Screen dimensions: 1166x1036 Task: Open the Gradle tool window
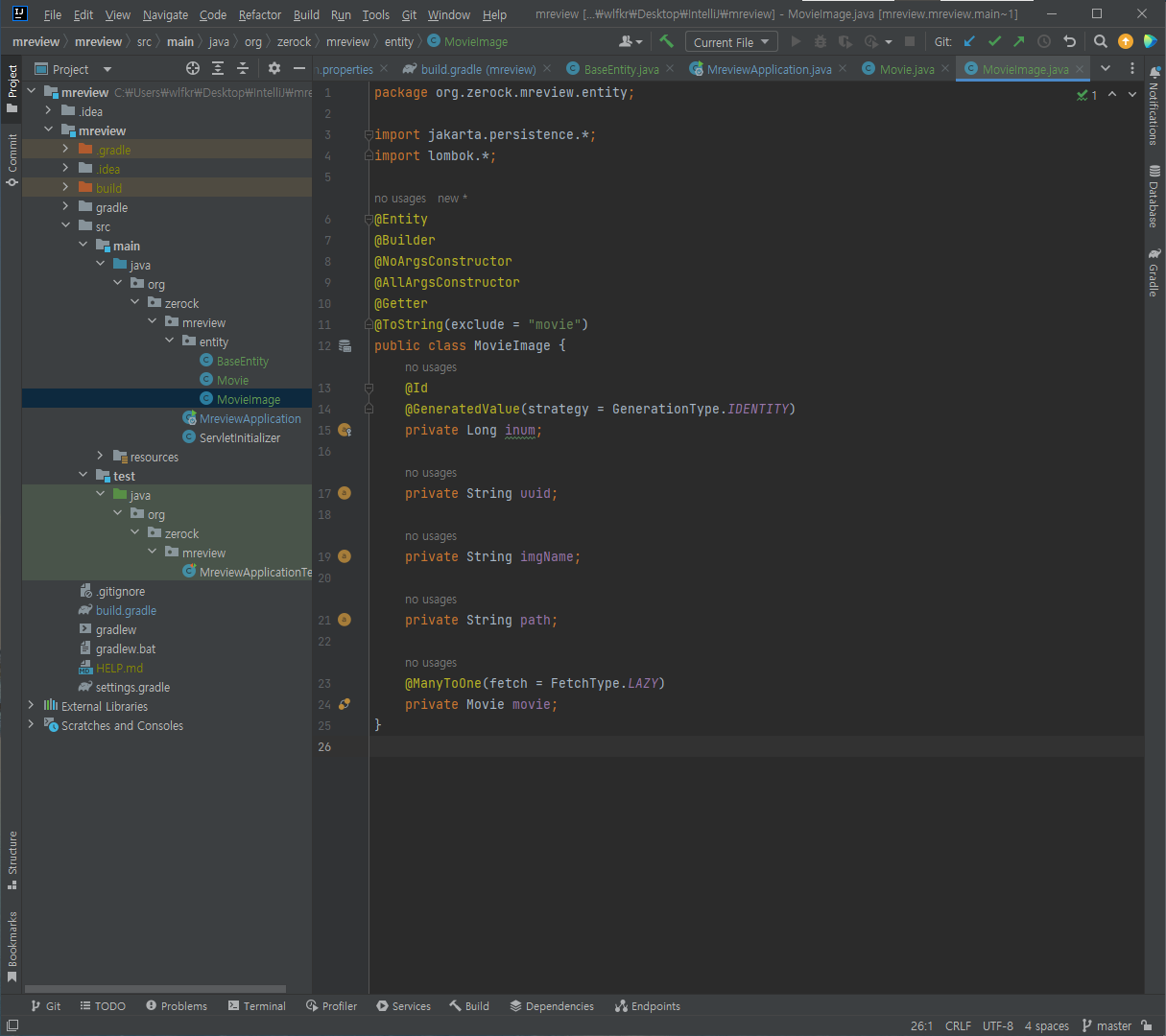(x=1154, y=273)
